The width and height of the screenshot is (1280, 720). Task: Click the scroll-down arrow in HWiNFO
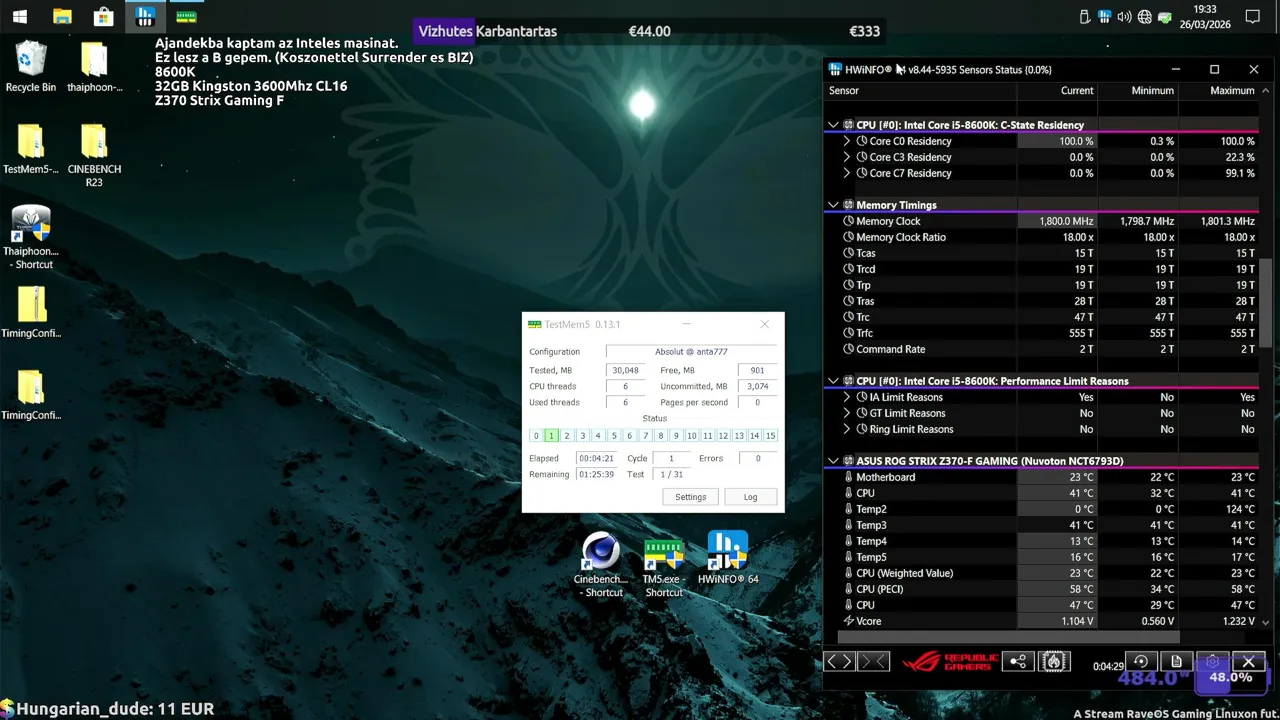tap(1265, 622)
